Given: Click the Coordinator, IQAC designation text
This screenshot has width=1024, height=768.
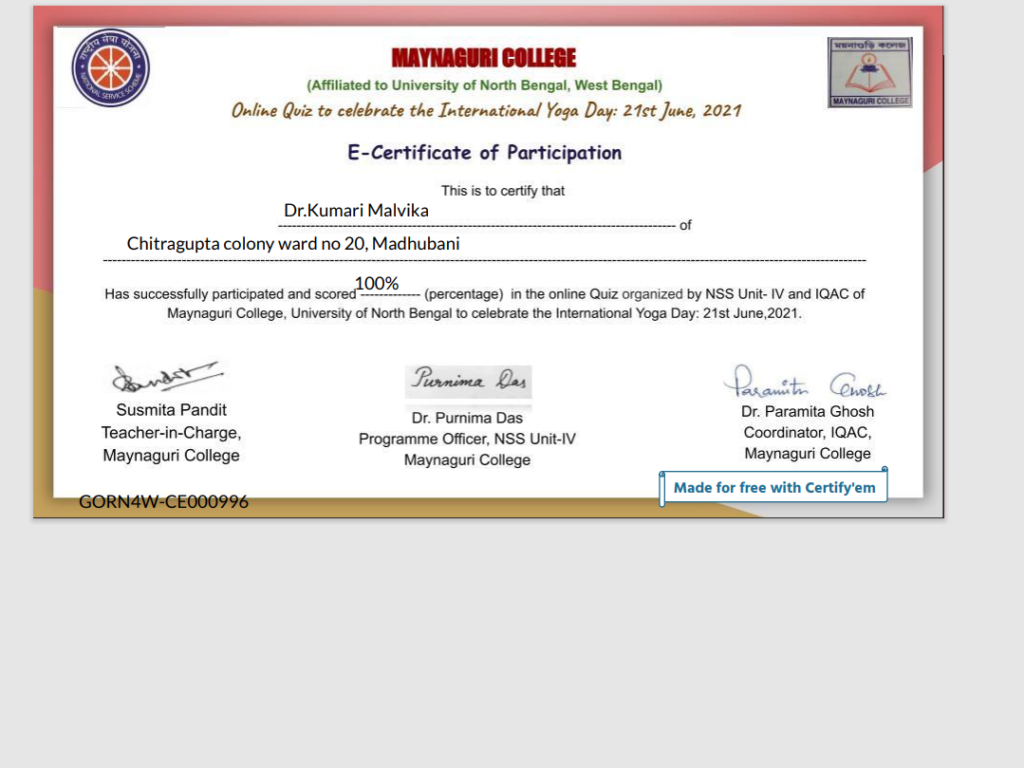Looking at the screenshot, I should [807, 432].
